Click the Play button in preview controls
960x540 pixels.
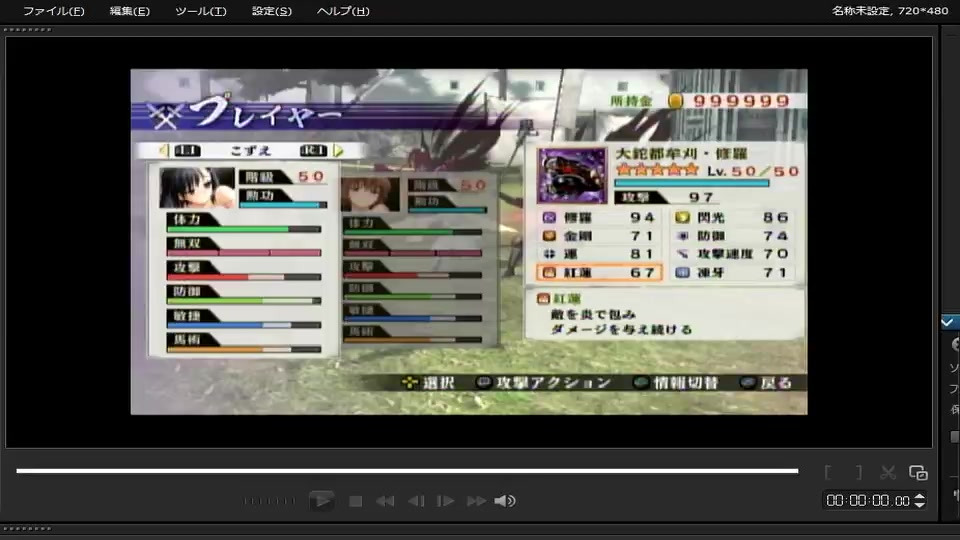pos(321,501)
